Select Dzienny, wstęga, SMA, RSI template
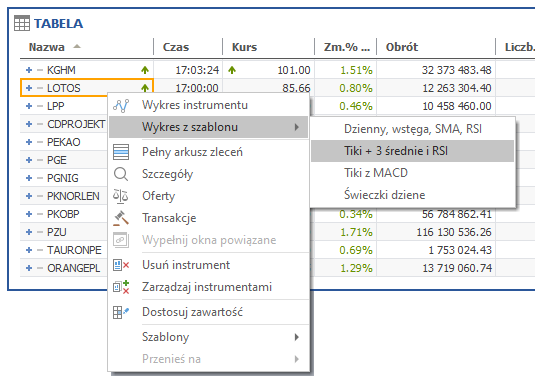The image size is (537, 384). (412, 129)
